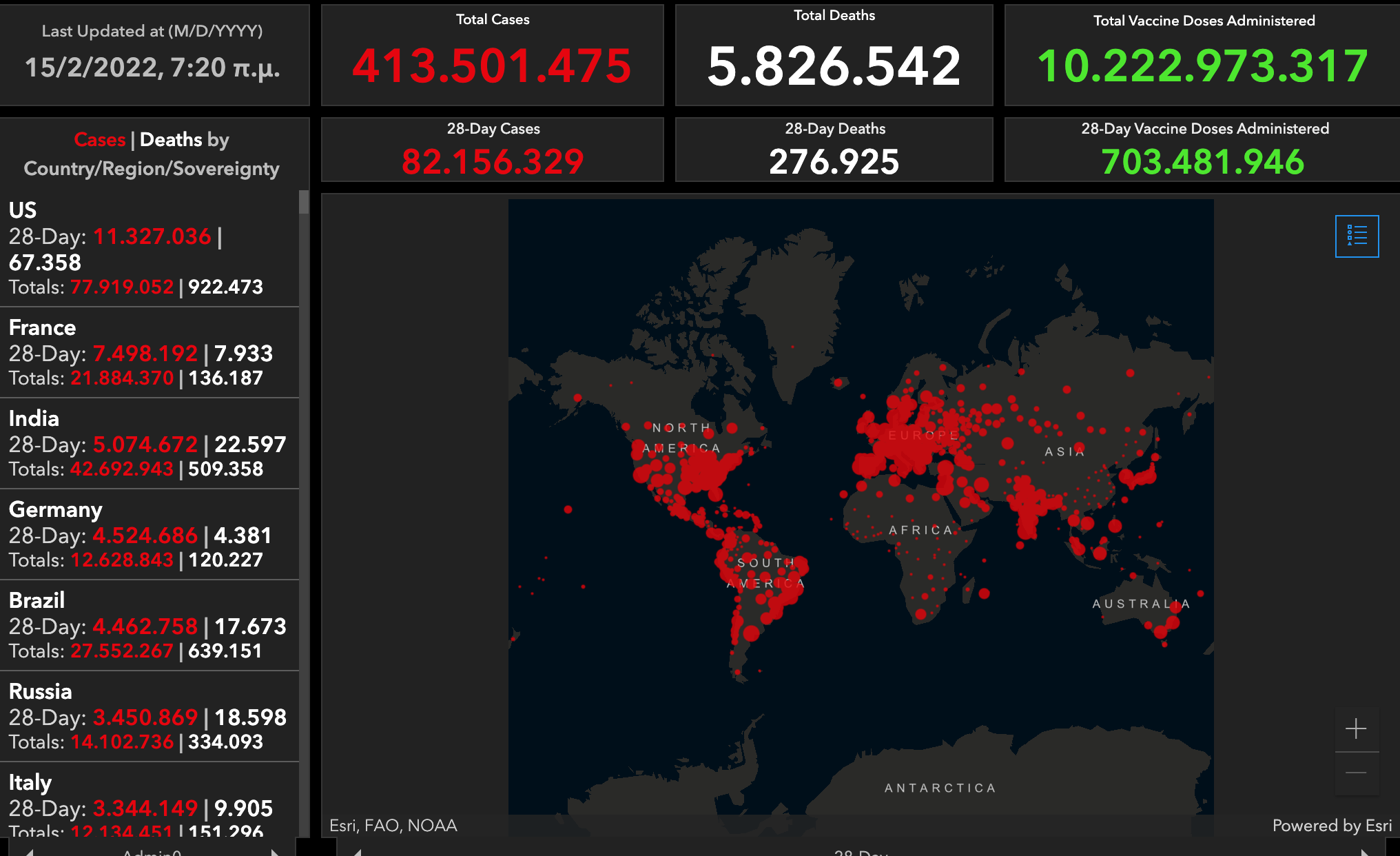The width and height of the screenshot is (1400, 856).
Task: Click Esri, FAO, NOAA attribution text
Action: point(393,826)
